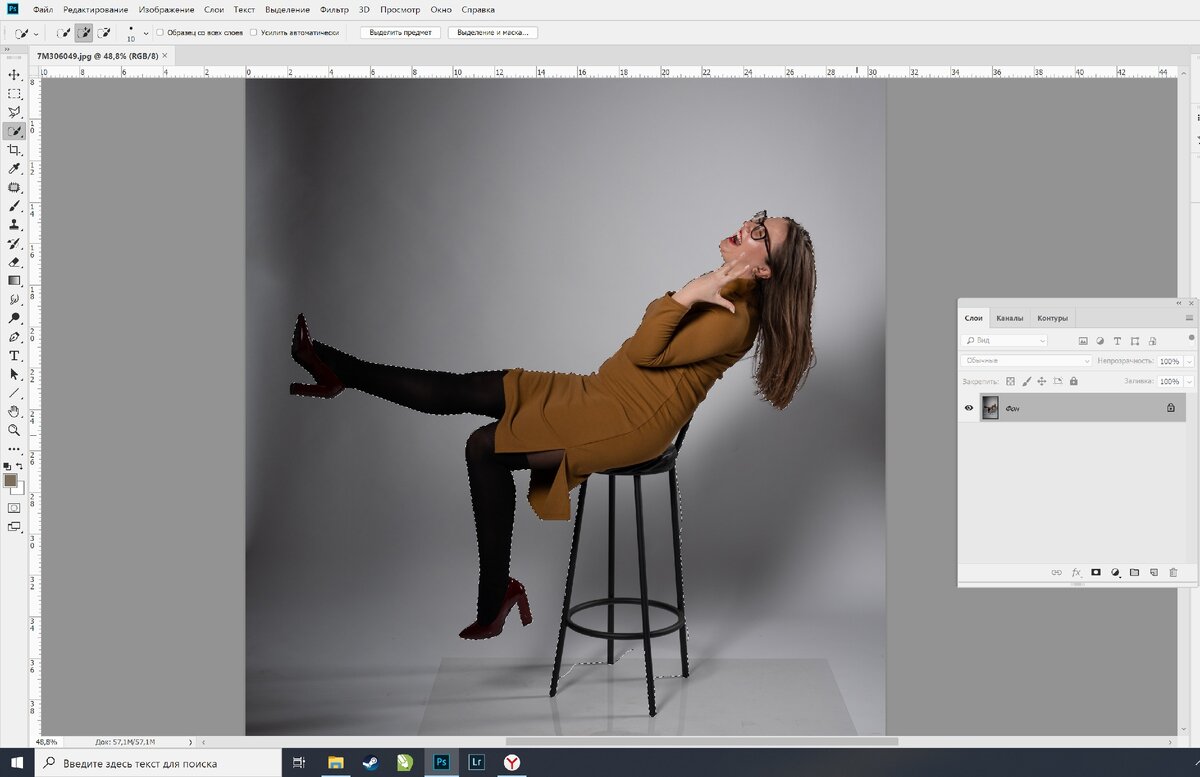
Task: Select the Brush tool
Action: (x=14, y=206)
